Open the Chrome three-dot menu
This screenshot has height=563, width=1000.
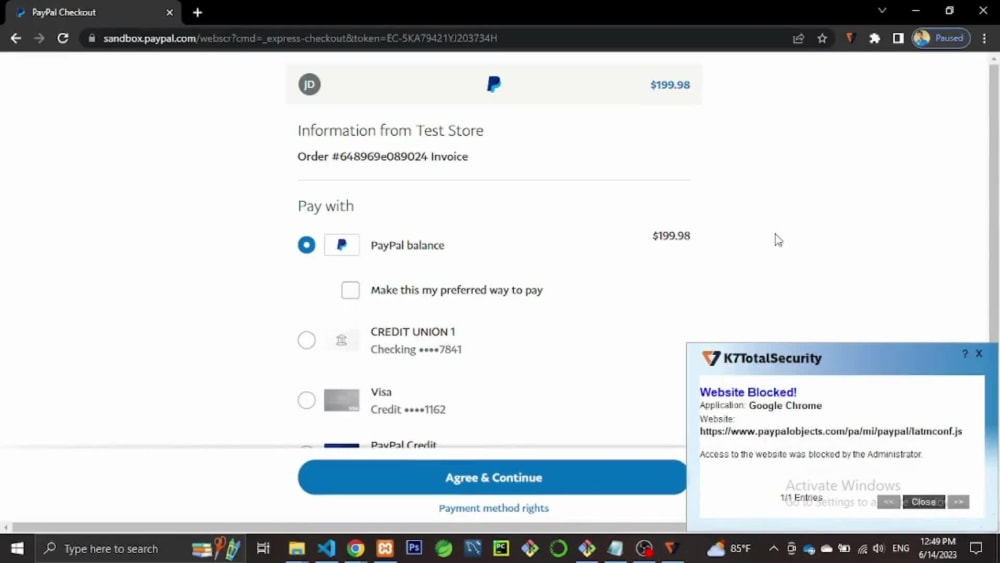[x=984, y=38]
